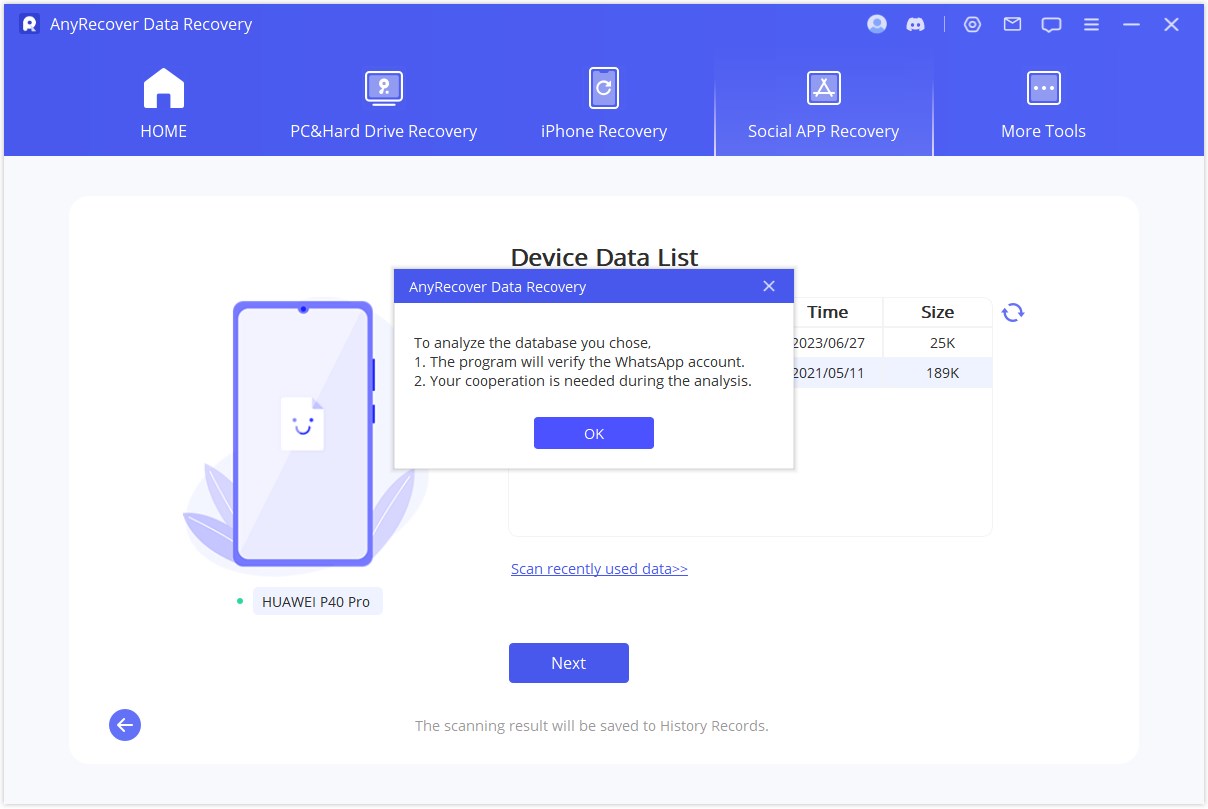Switch to the HOME tab

[x=164, y=104]
